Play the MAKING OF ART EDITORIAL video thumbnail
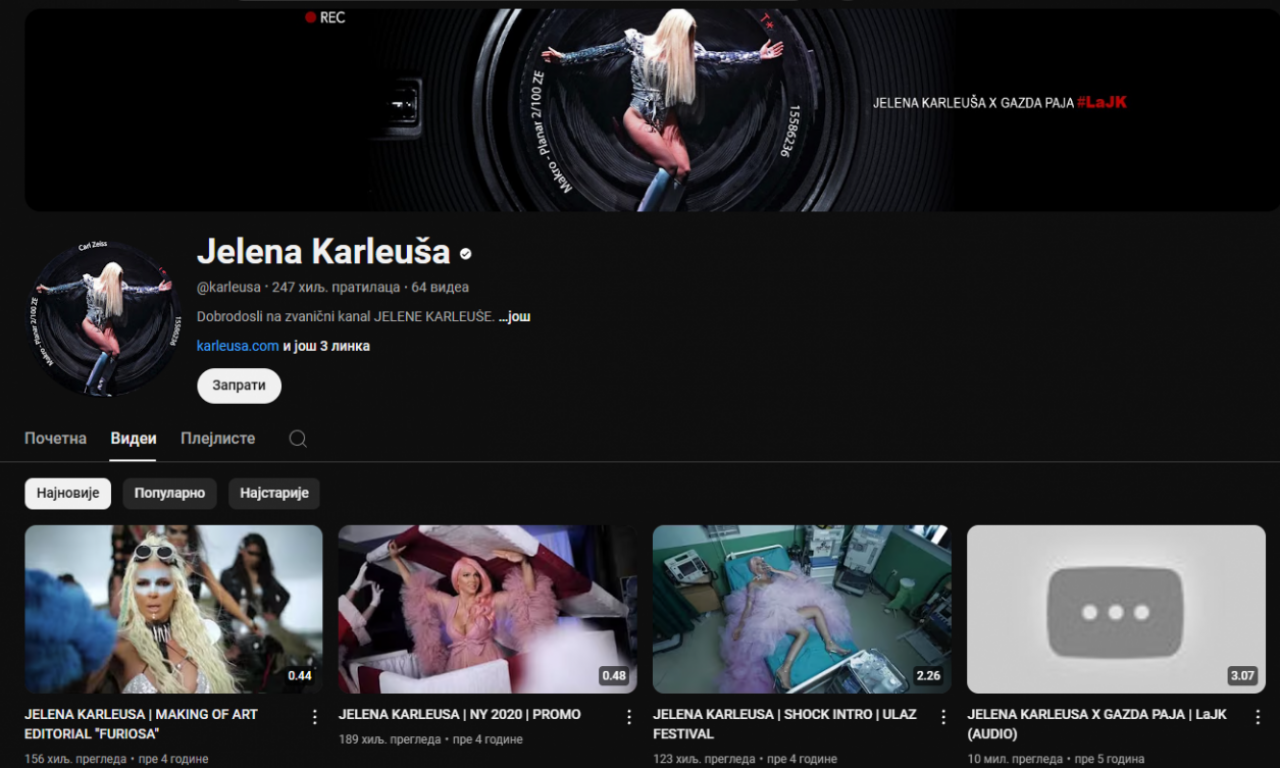The height and width of the screenshot is (768, 1280). click(174, 609)
